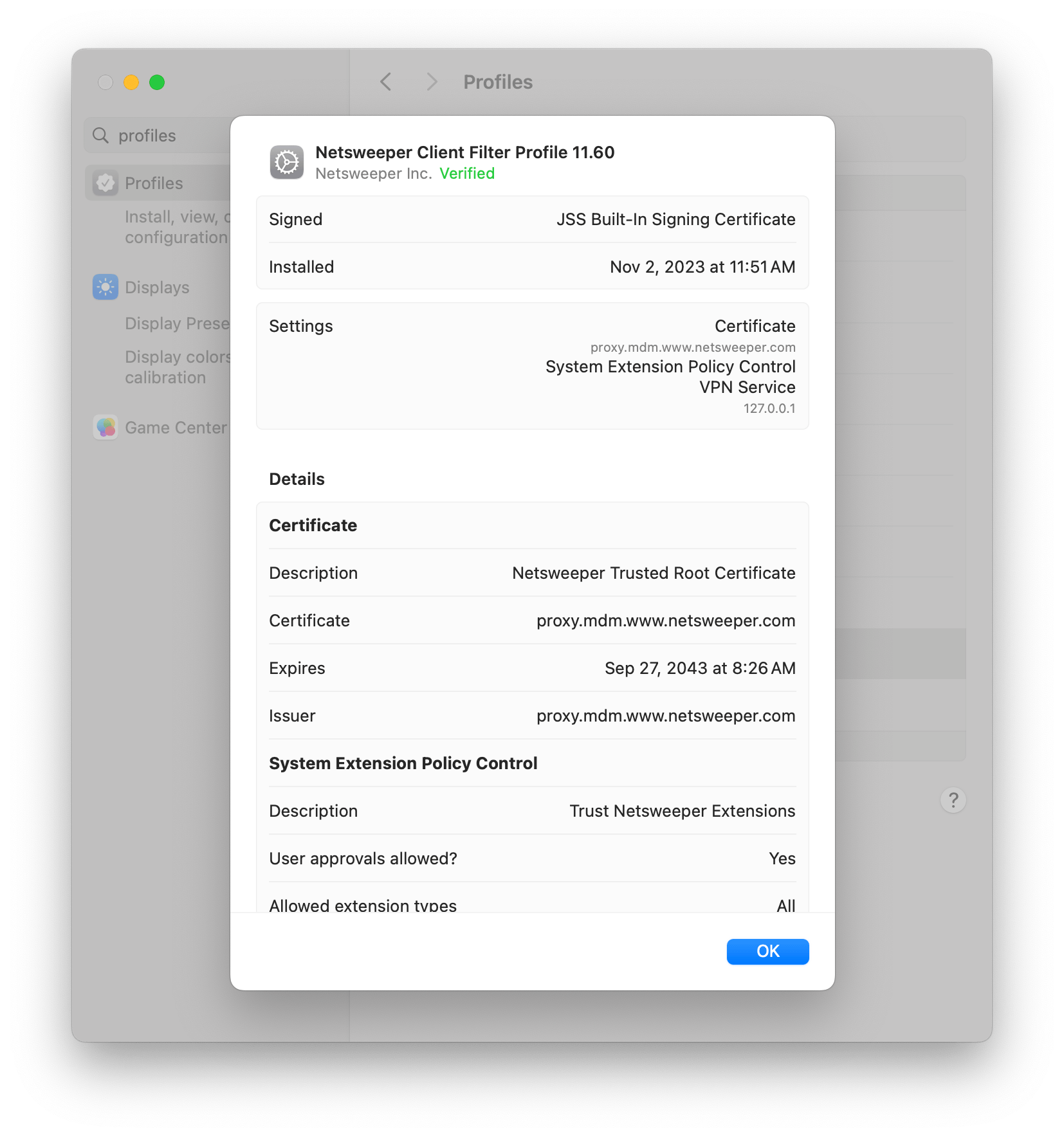Click the Netsweeper Trusted Root Certificate description
Screen dimensions: 1064x1137
[x=653, y=572]
